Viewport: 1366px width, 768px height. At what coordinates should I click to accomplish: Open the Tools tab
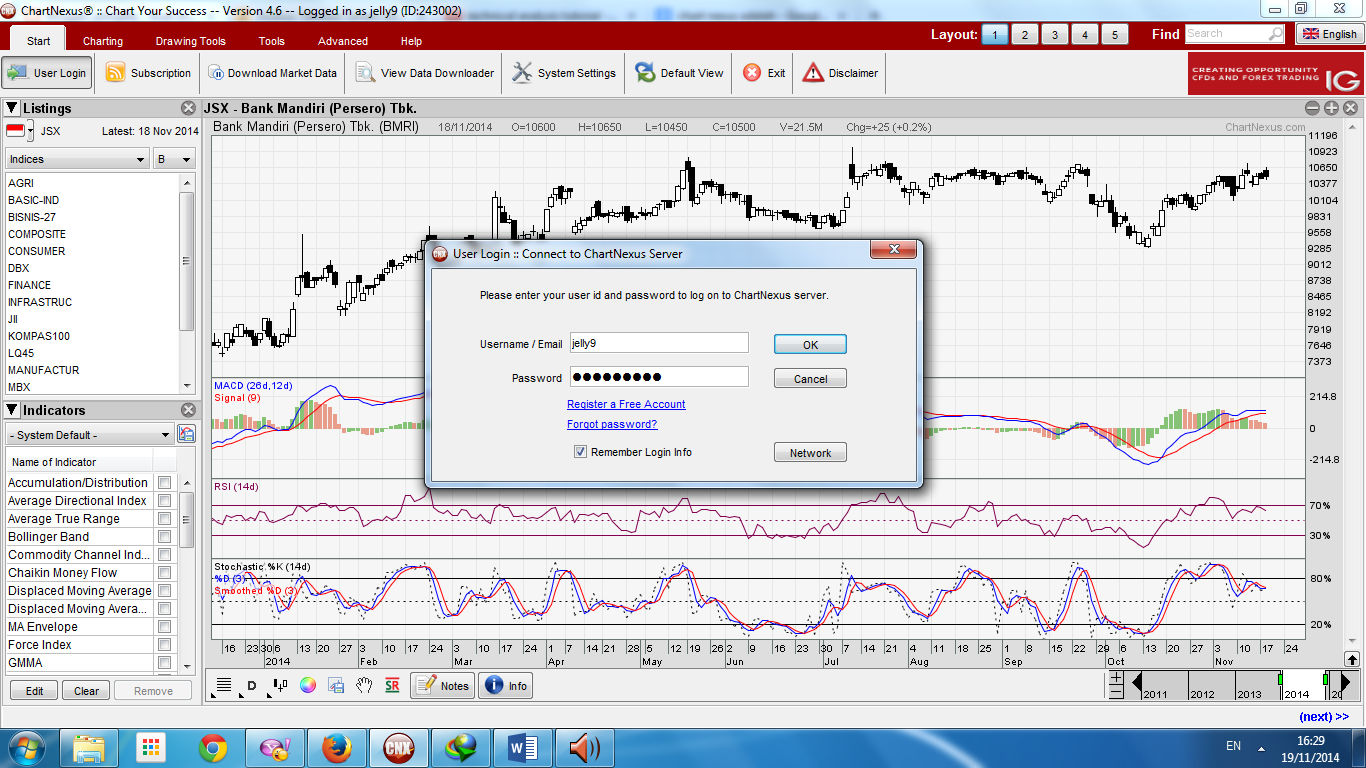pos(272,41)
